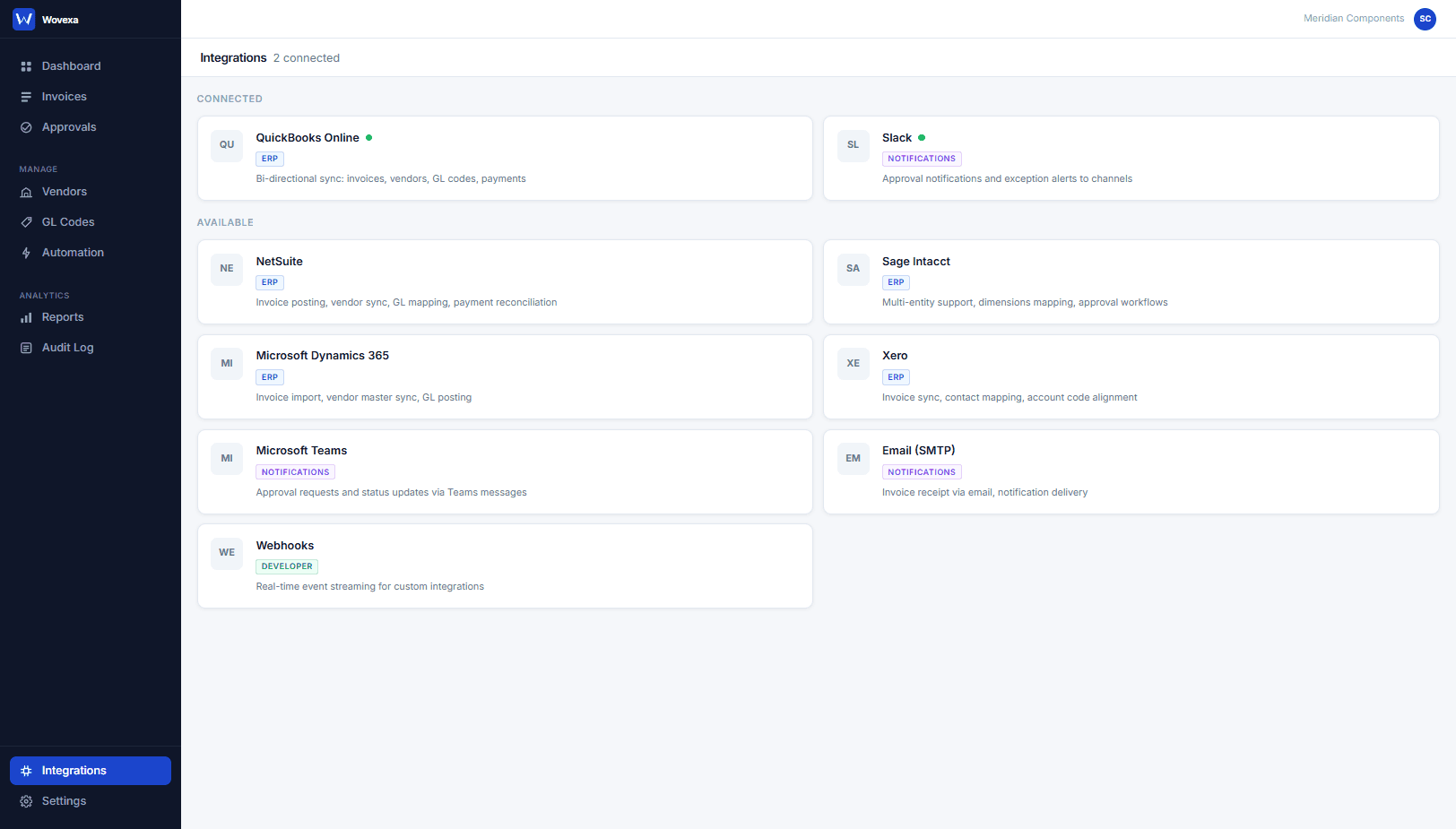Click the Approvals checkmark icon

tap(27, 126)
